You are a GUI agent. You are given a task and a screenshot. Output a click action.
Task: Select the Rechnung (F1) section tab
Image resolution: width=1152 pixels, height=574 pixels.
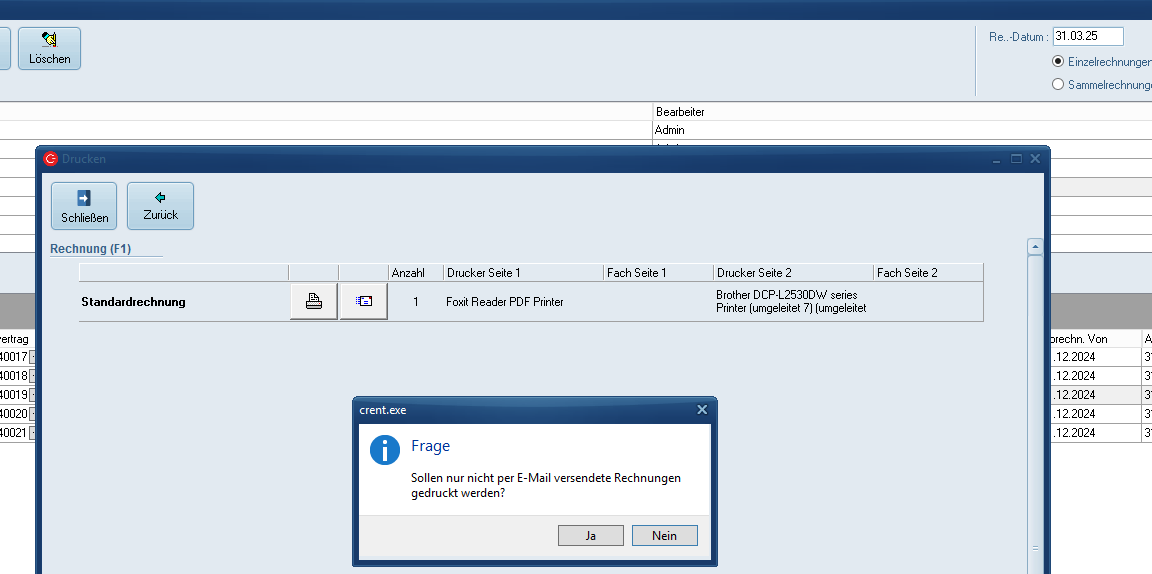click(x=91, y=248)
